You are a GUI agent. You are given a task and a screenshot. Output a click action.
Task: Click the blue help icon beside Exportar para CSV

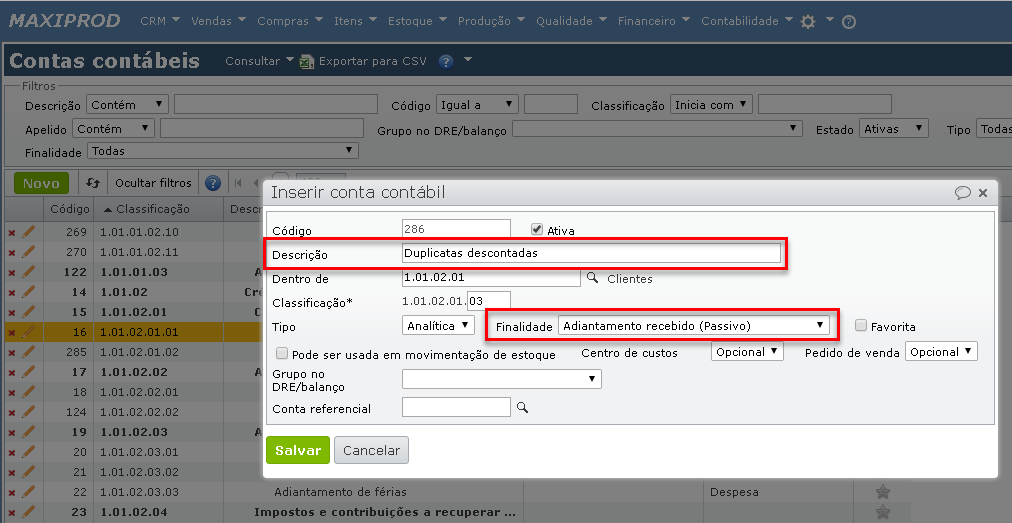pyautogui.click(x=446, y=61)
